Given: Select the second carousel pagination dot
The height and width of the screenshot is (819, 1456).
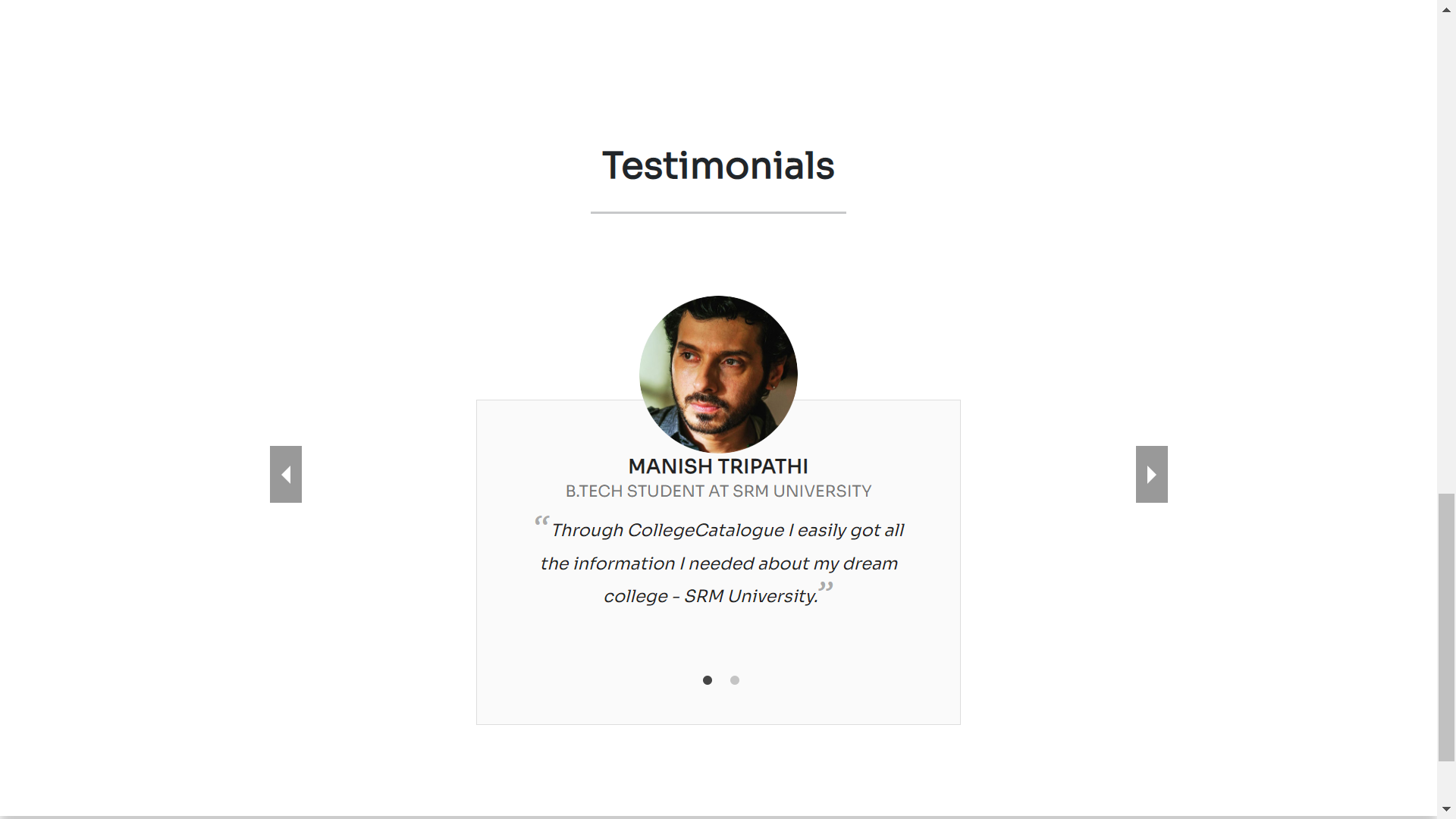Looking at the screenshot, I should point(734,680).
